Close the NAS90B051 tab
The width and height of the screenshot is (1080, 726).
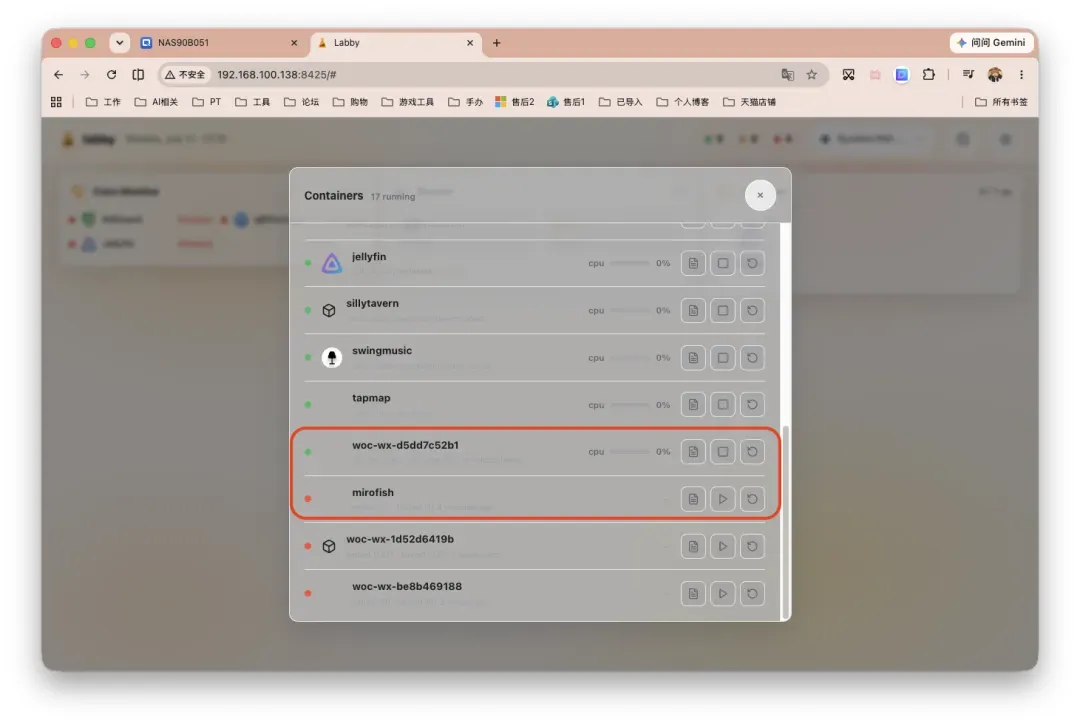click(294, 43)
